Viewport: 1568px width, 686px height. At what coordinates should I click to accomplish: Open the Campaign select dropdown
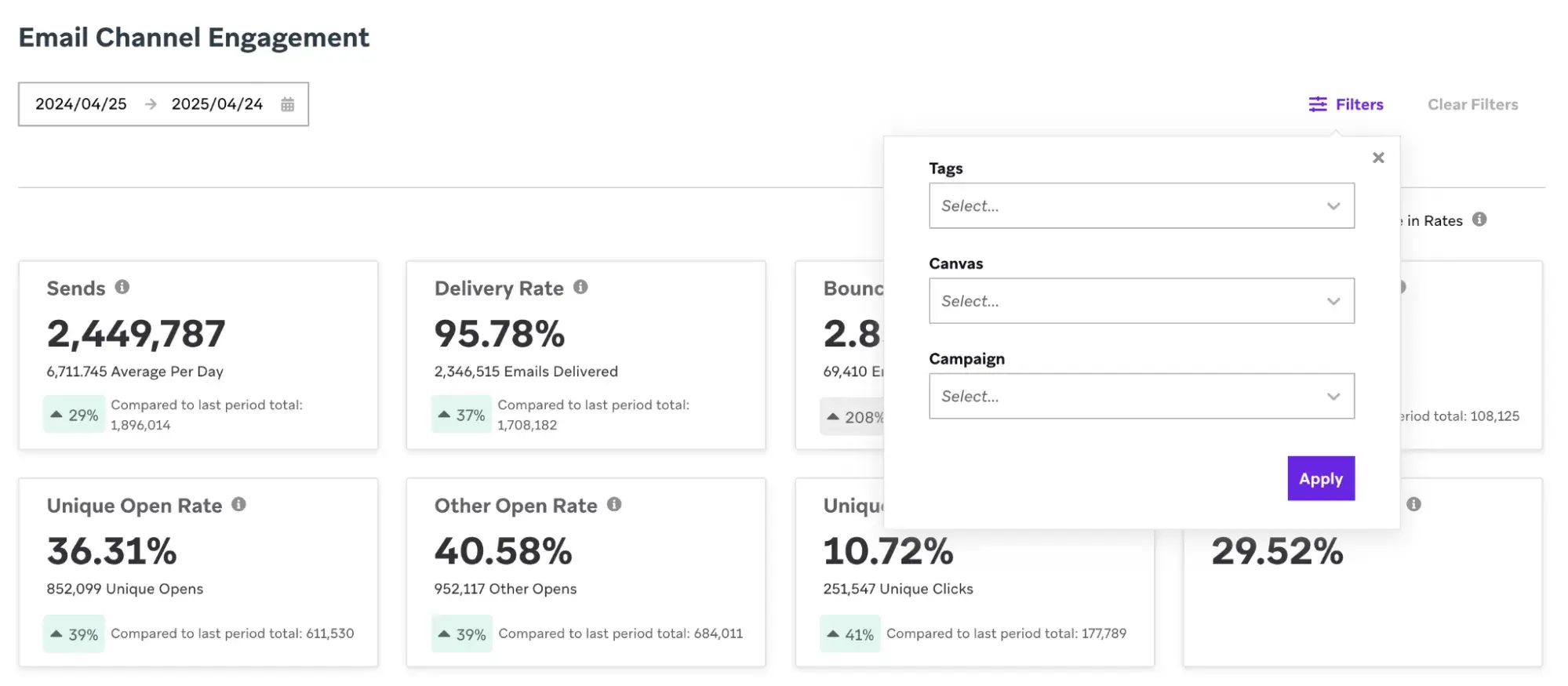(x=1141, y=396)
